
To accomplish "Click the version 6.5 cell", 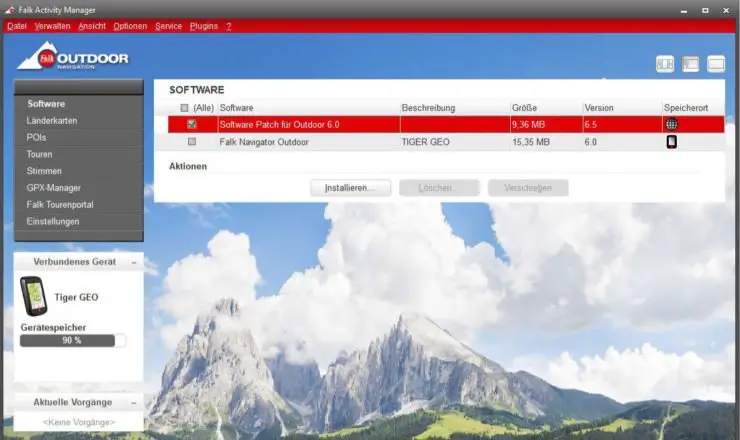I will pos(590,125).
